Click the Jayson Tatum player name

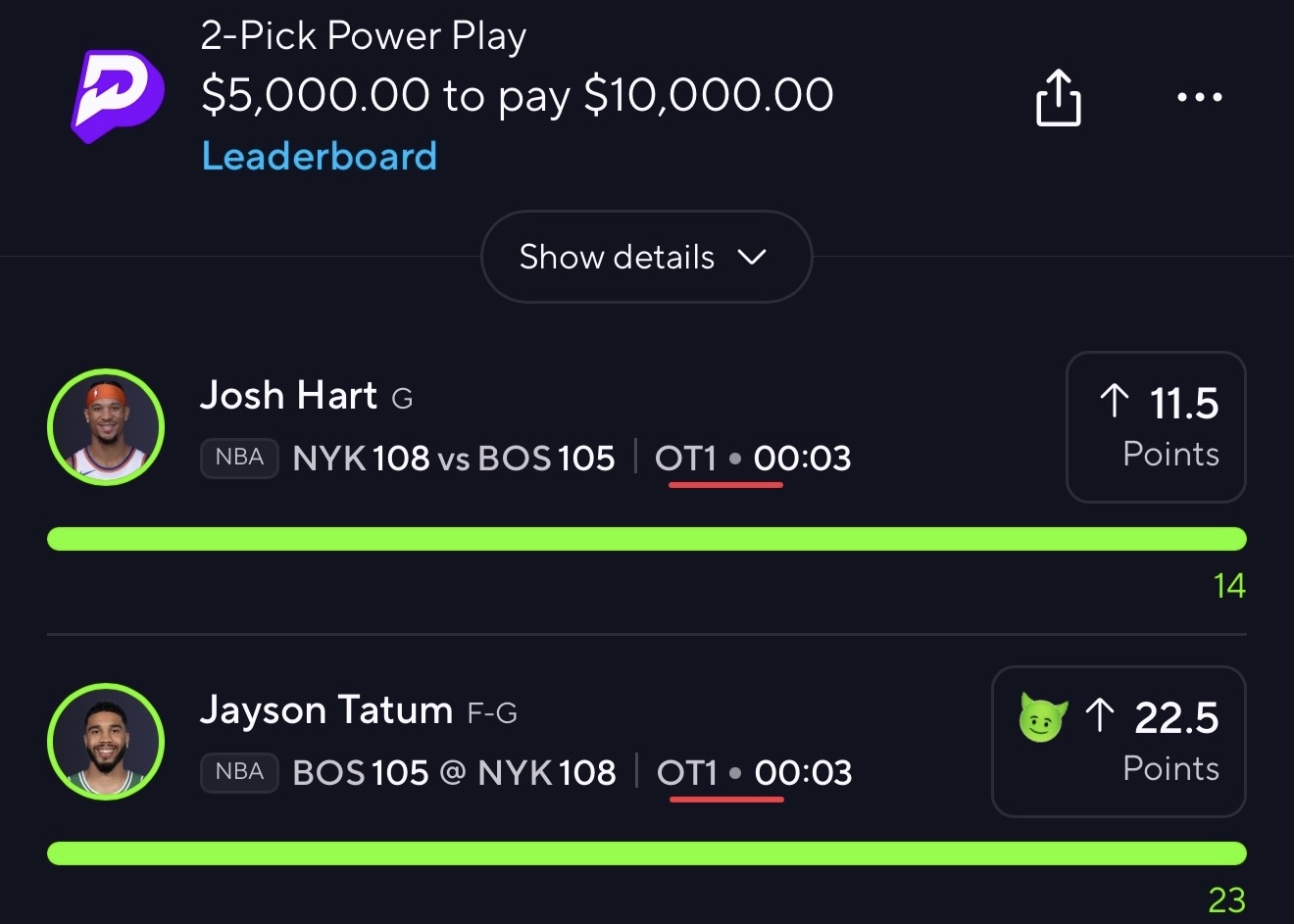tap(326, 710)
